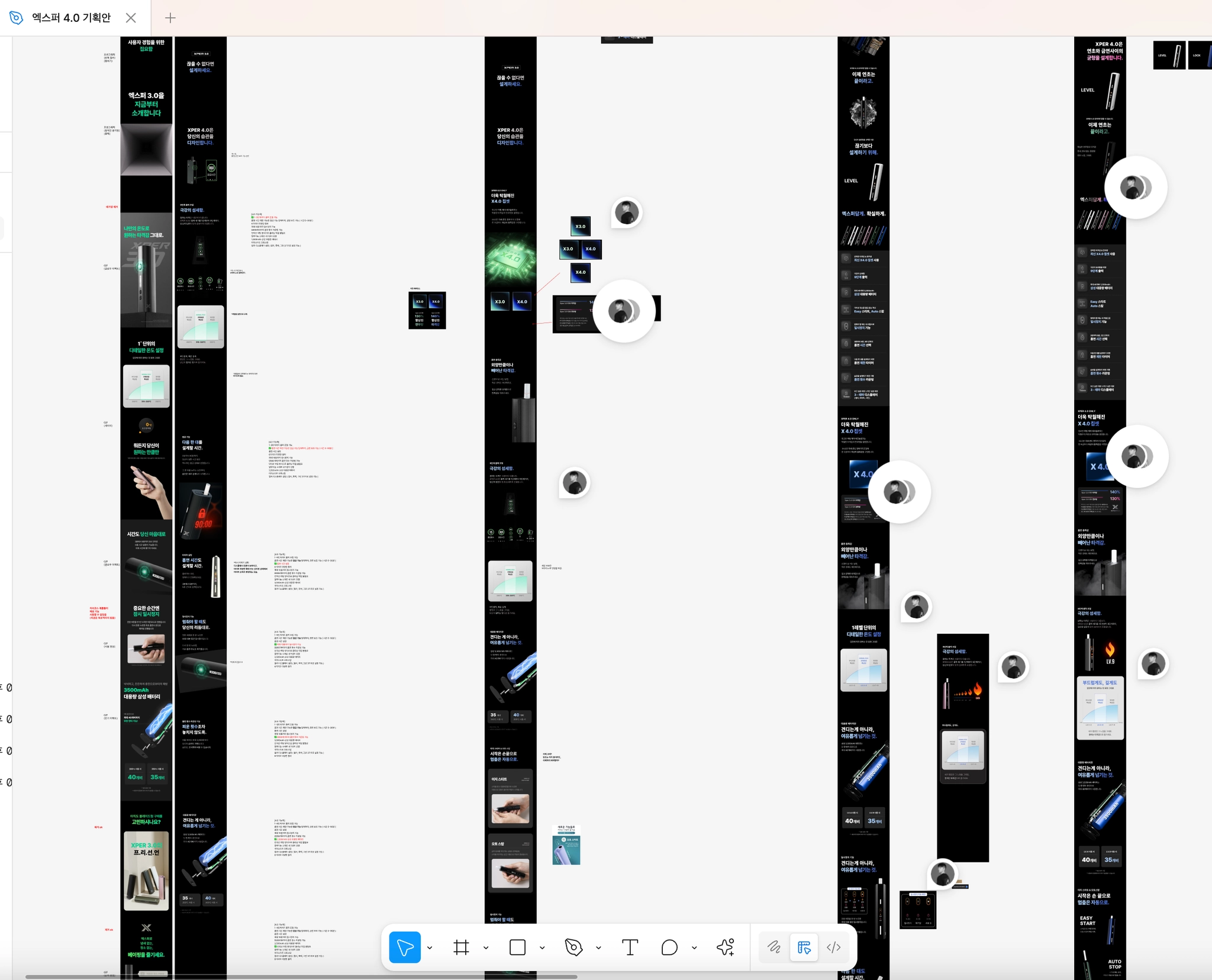Switch to 엑스퍼 4.0 기획안 tab
The image size is (1212, 980).
71,18
